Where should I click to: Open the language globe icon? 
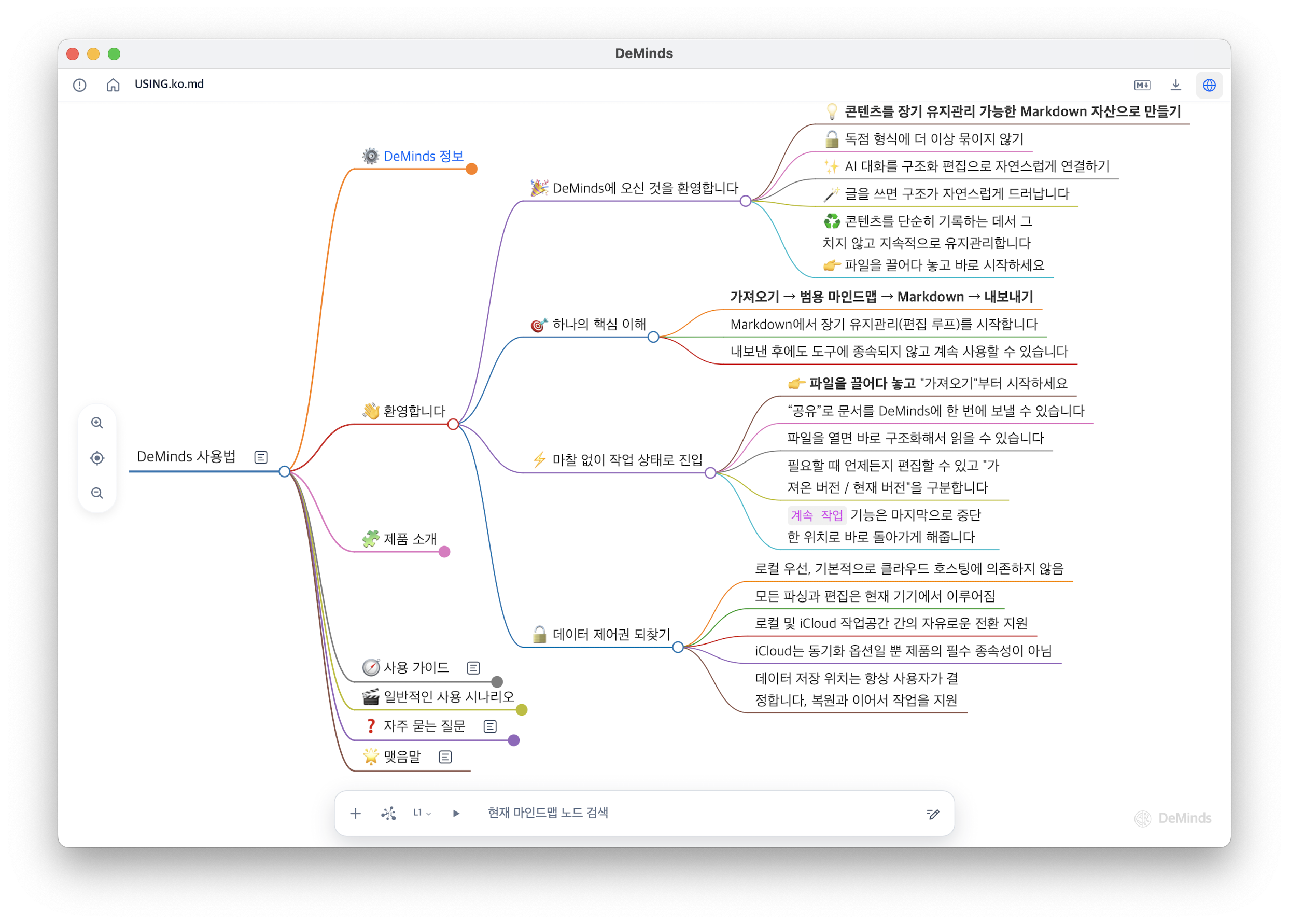coord(1210,85)
